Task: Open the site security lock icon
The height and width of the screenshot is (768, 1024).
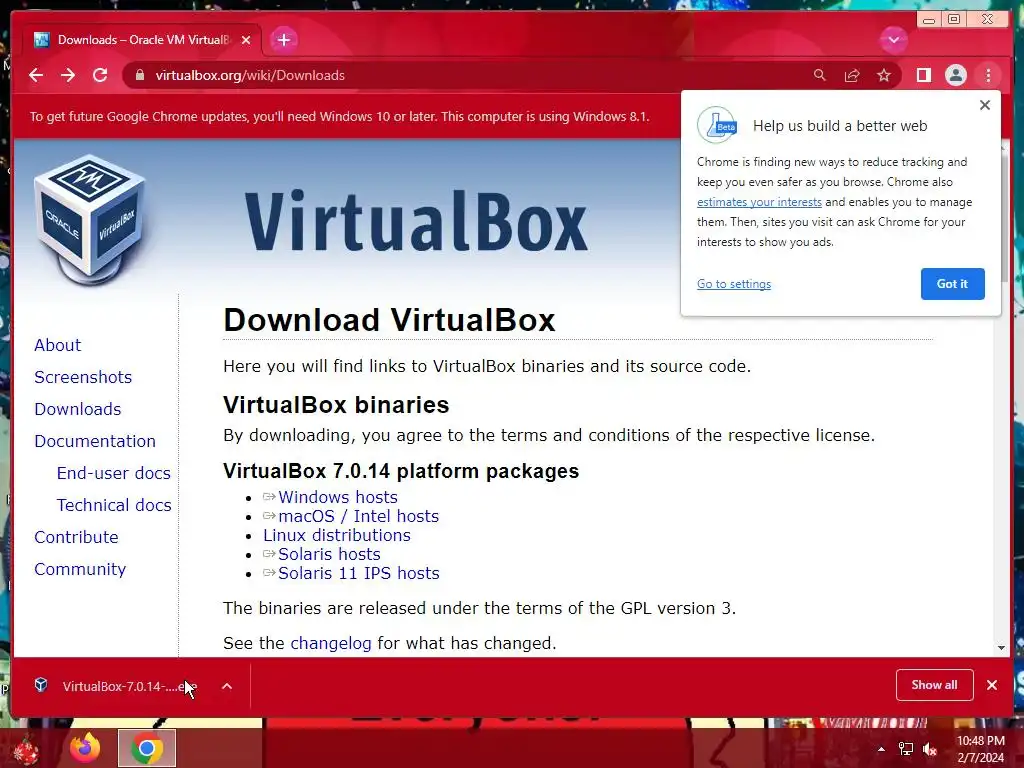Action: click(x=140, y=75)
